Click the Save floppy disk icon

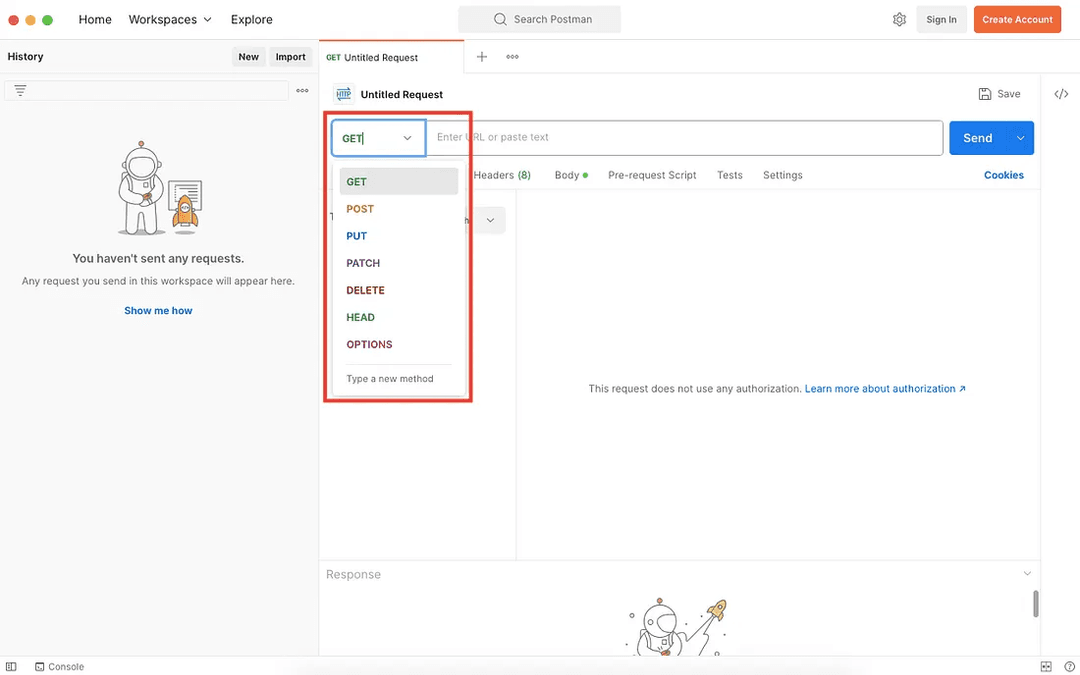pyautogui.click(x=985, y=94)
